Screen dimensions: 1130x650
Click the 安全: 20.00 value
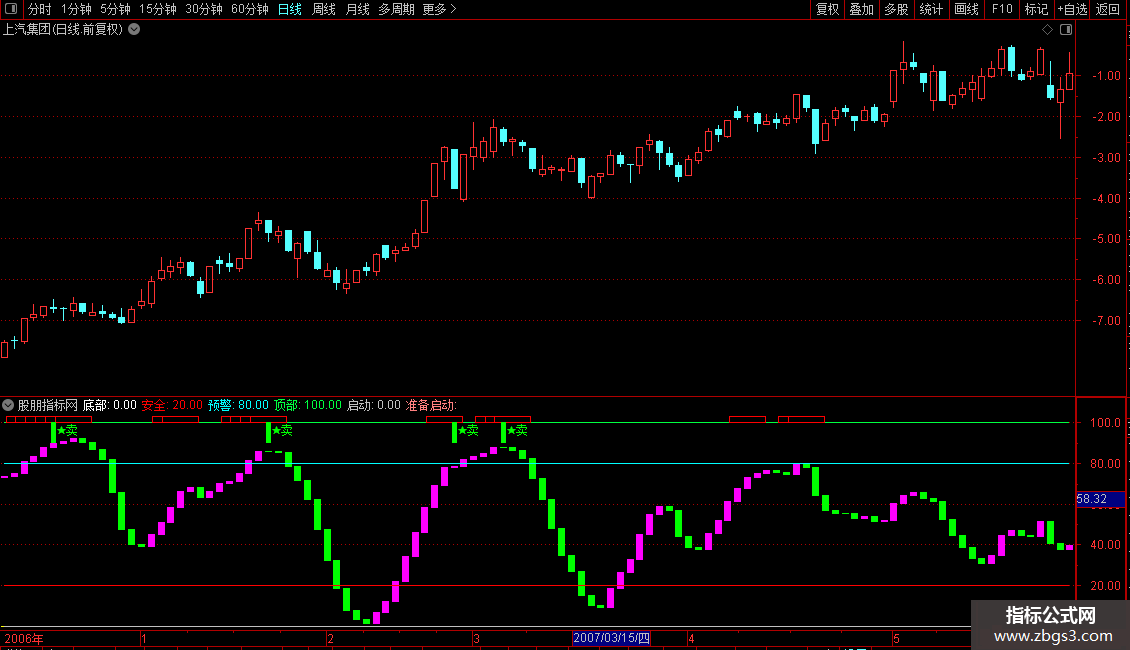[172, 405]
